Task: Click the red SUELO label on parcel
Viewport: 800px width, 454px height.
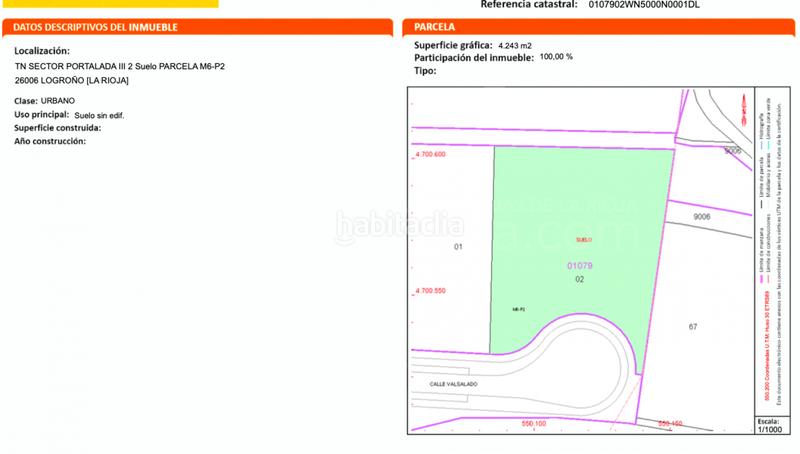Action: [x=584, y=240]
